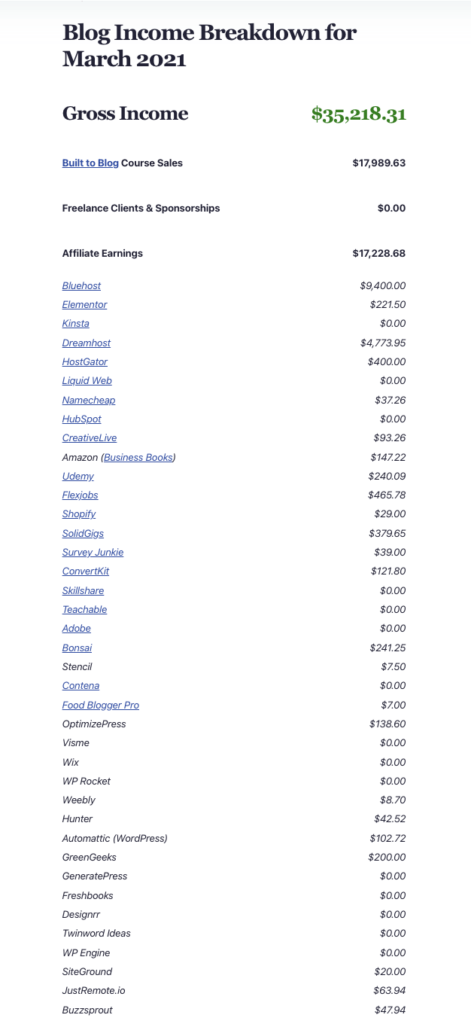Open the Bonsai link
This screenshot has width=471, height=1024.
point(77,647)
